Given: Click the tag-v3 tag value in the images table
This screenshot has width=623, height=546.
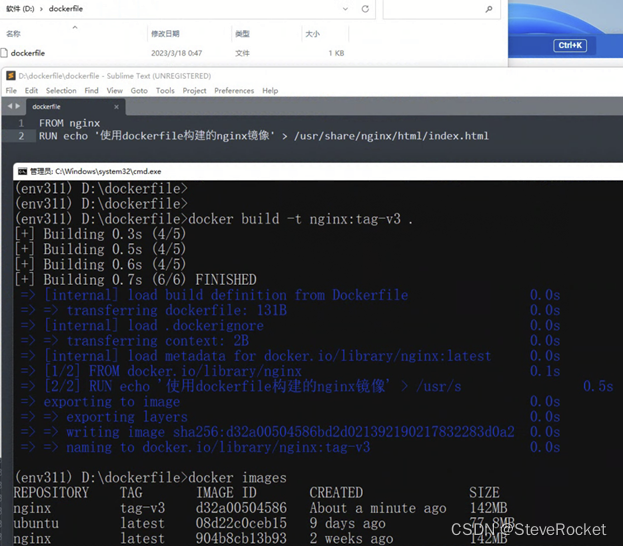Looking at the screenshot, I should coord(142,508).
